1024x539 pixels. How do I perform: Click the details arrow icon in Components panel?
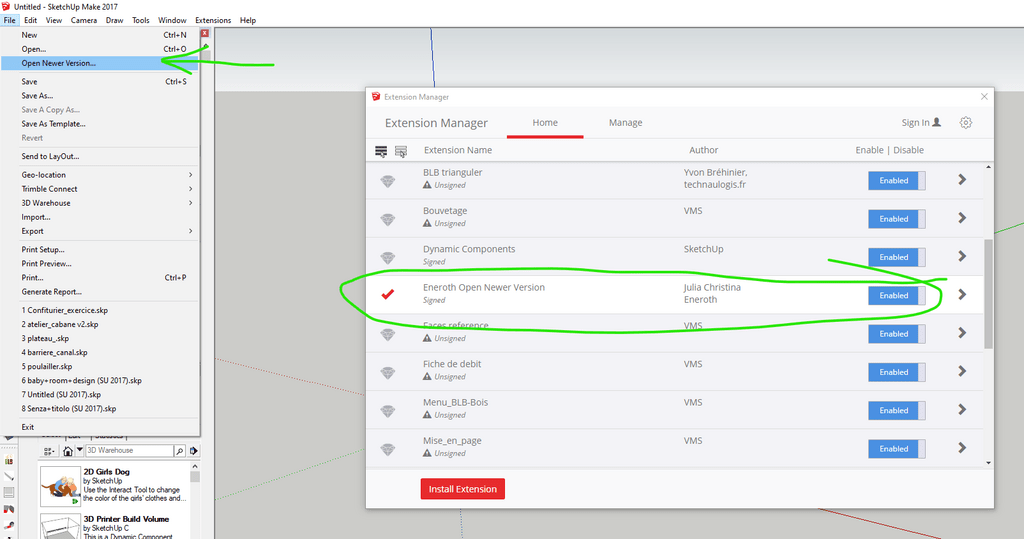pos(193,451)
